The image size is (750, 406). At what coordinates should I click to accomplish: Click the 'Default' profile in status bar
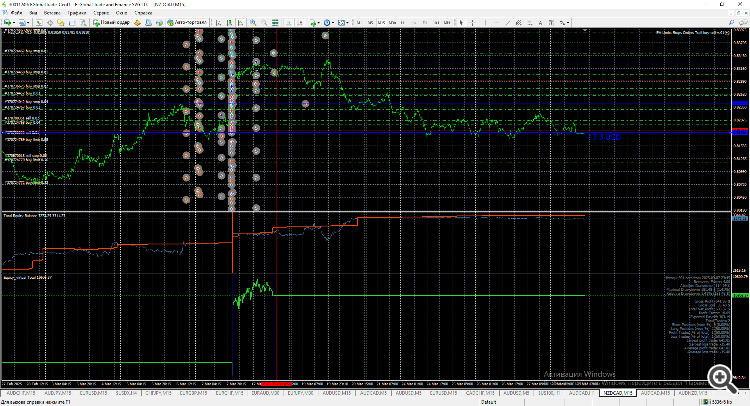(488, 402)
